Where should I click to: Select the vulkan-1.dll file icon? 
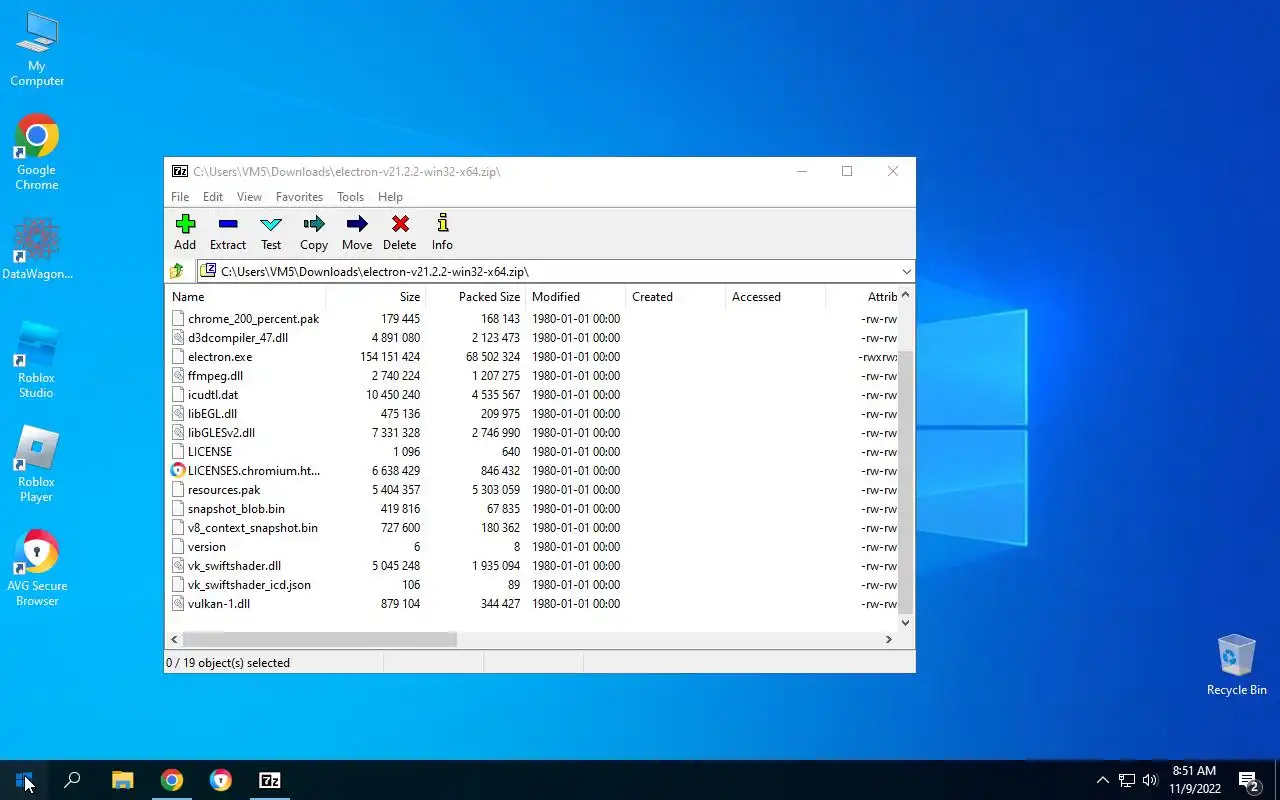pyautogui.click(x=178, y=604)
